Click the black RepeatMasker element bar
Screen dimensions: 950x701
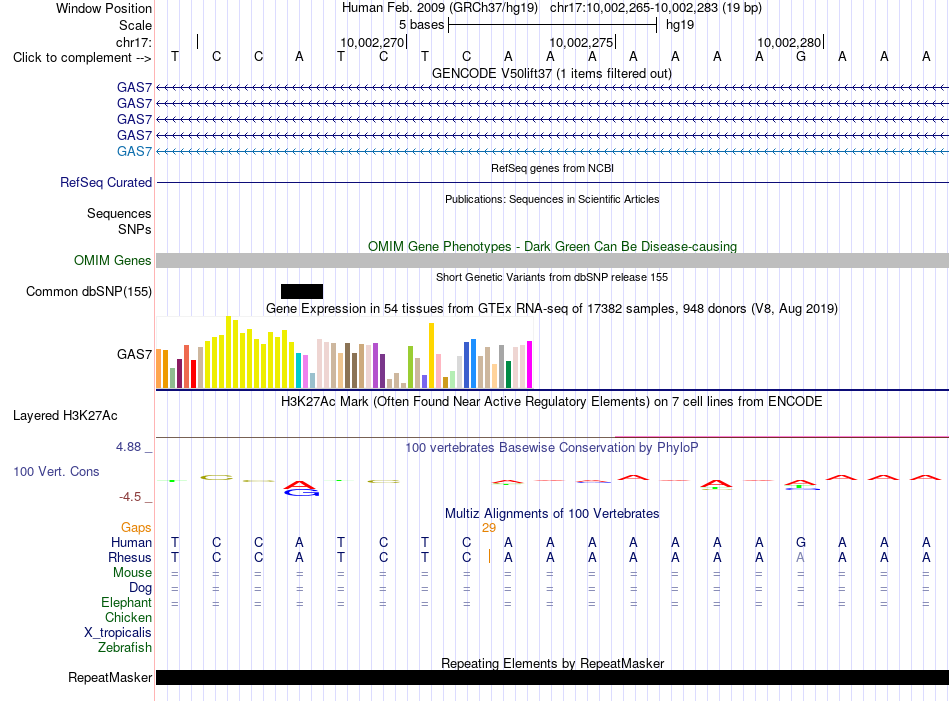tap(552, 677)
